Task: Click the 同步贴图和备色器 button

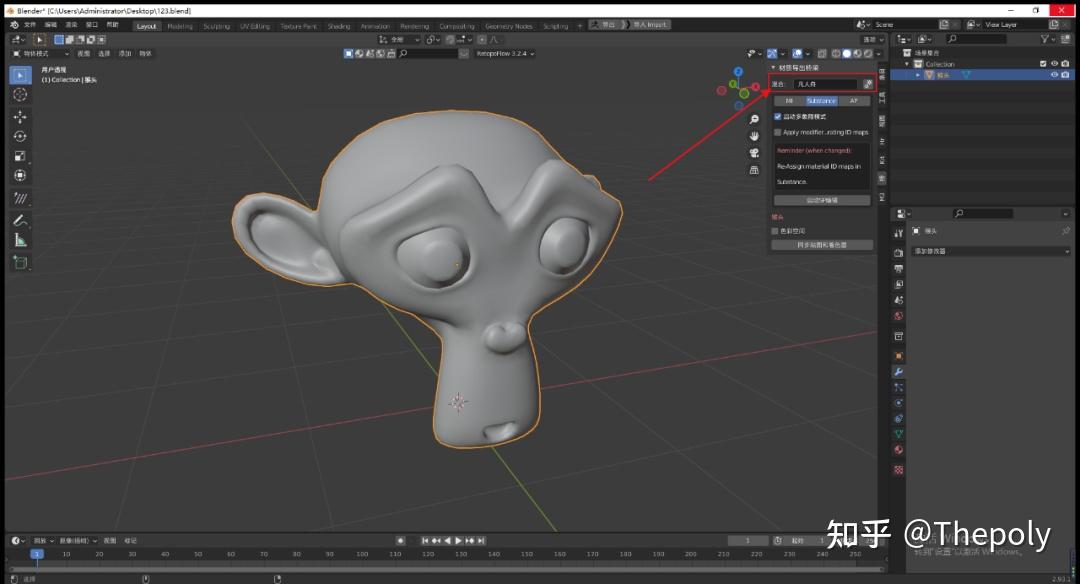Action: (x=820, y=244)
